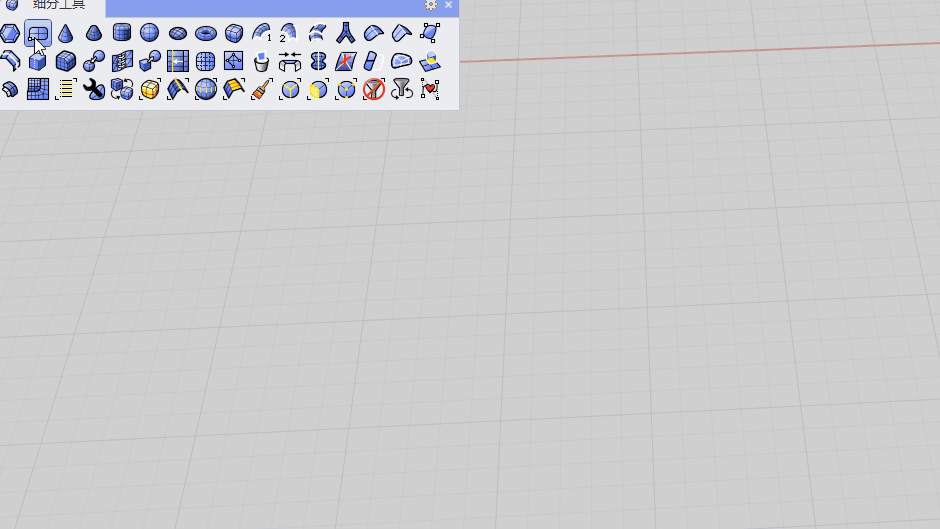
Task: Create a SubD box
Action: tap(234, 33)
